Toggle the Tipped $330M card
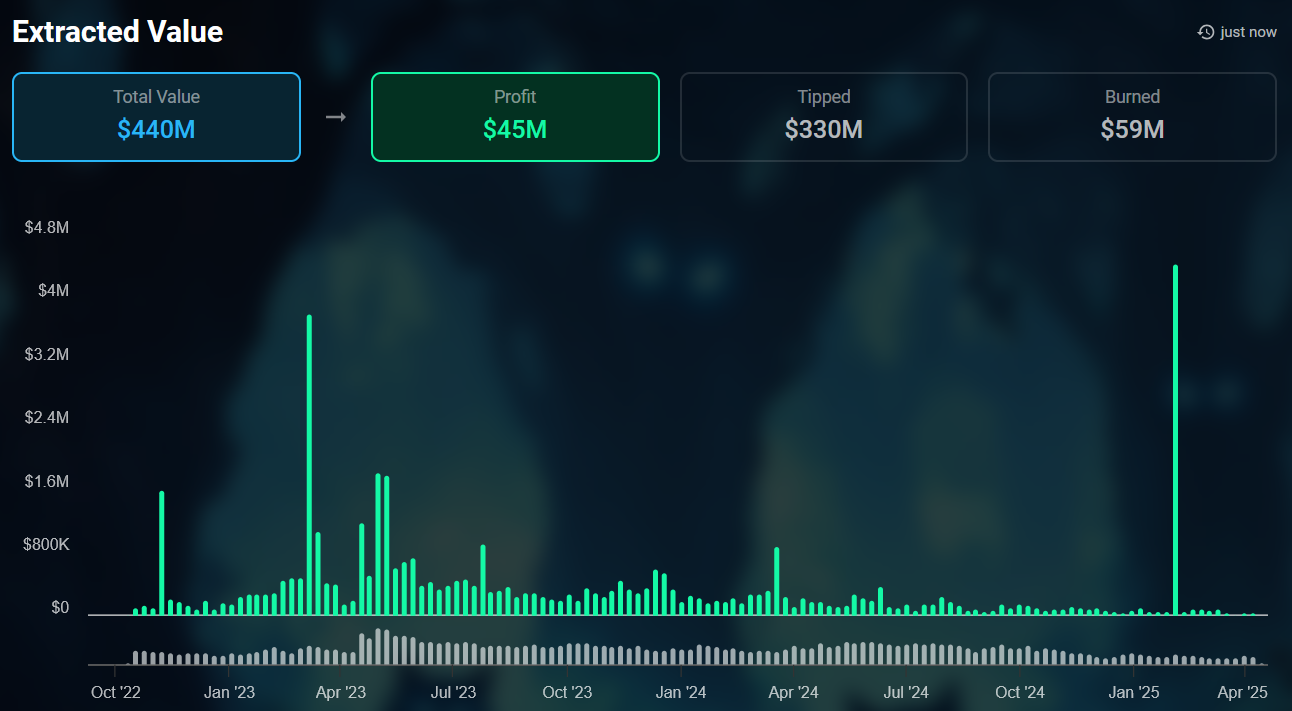1292x711 pixels. pyautogui.click(x=824, y=117)
